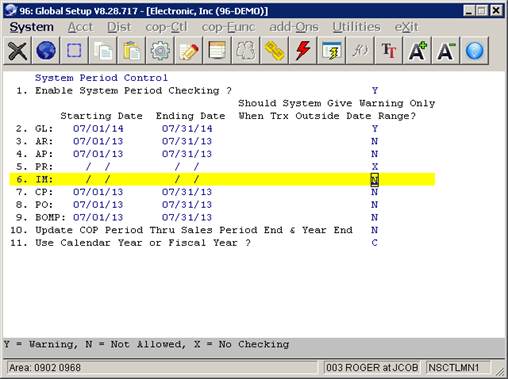Click the highlighted IM warning-only N field
The width and height of the screenshot is (508, 379).
tap(375, 180)
